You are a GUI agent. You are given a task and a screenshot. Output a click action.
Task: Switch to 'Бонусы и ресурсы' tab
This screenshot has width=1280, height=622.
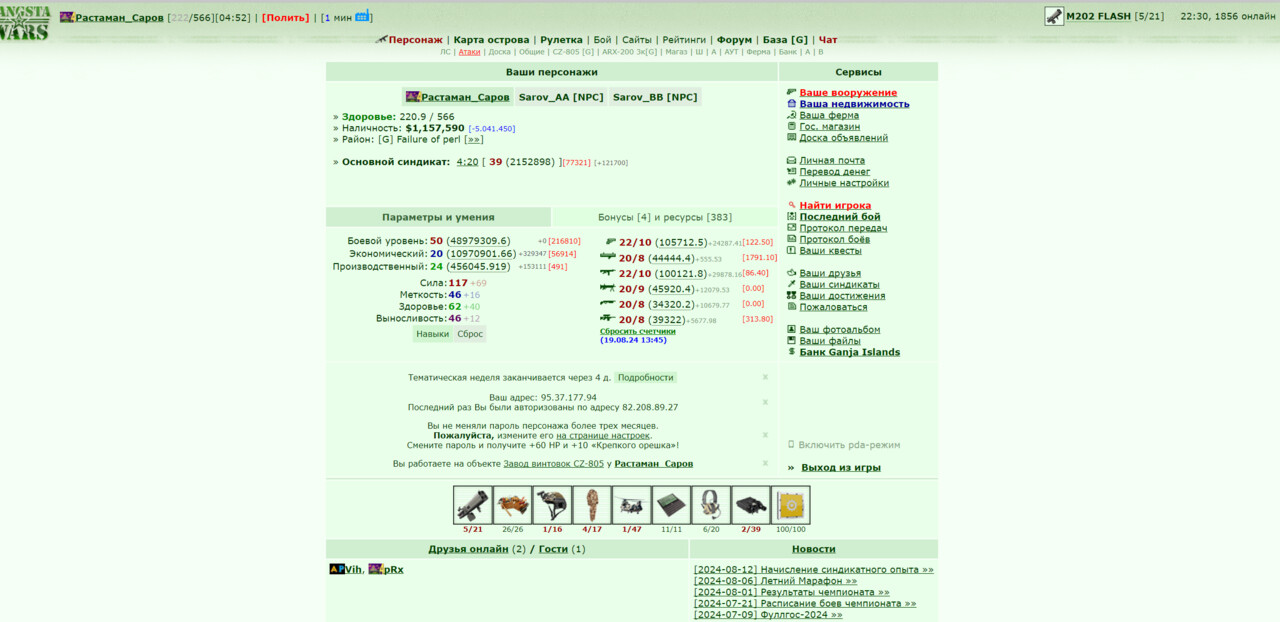point(665,217)
